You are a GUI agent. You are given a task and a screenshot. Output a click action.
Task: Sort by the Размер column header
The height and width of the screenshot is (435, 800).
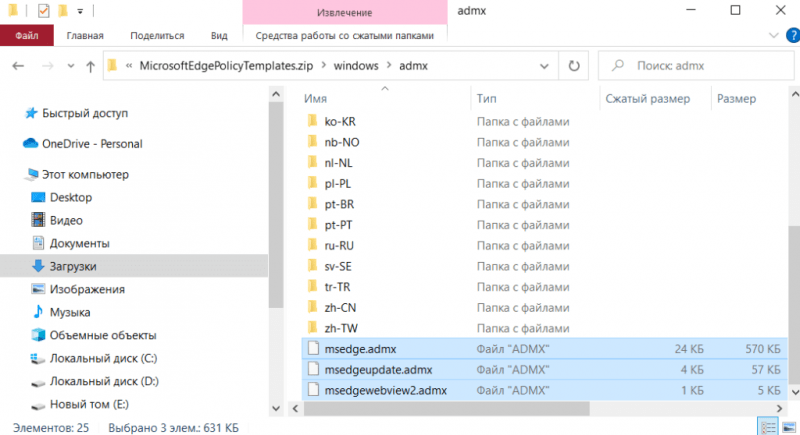[x=736, y=98]
